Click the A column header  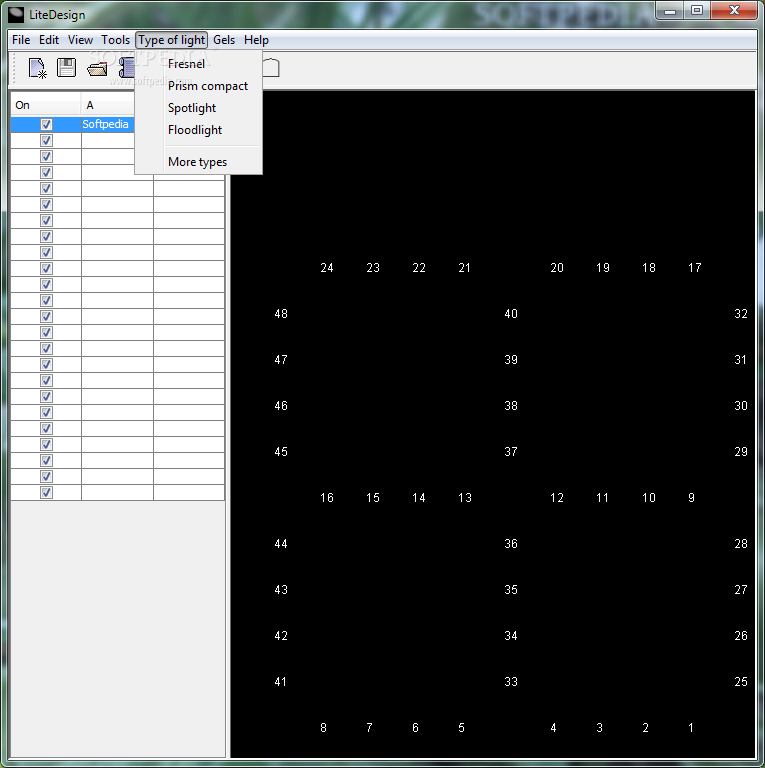[107, 105]
